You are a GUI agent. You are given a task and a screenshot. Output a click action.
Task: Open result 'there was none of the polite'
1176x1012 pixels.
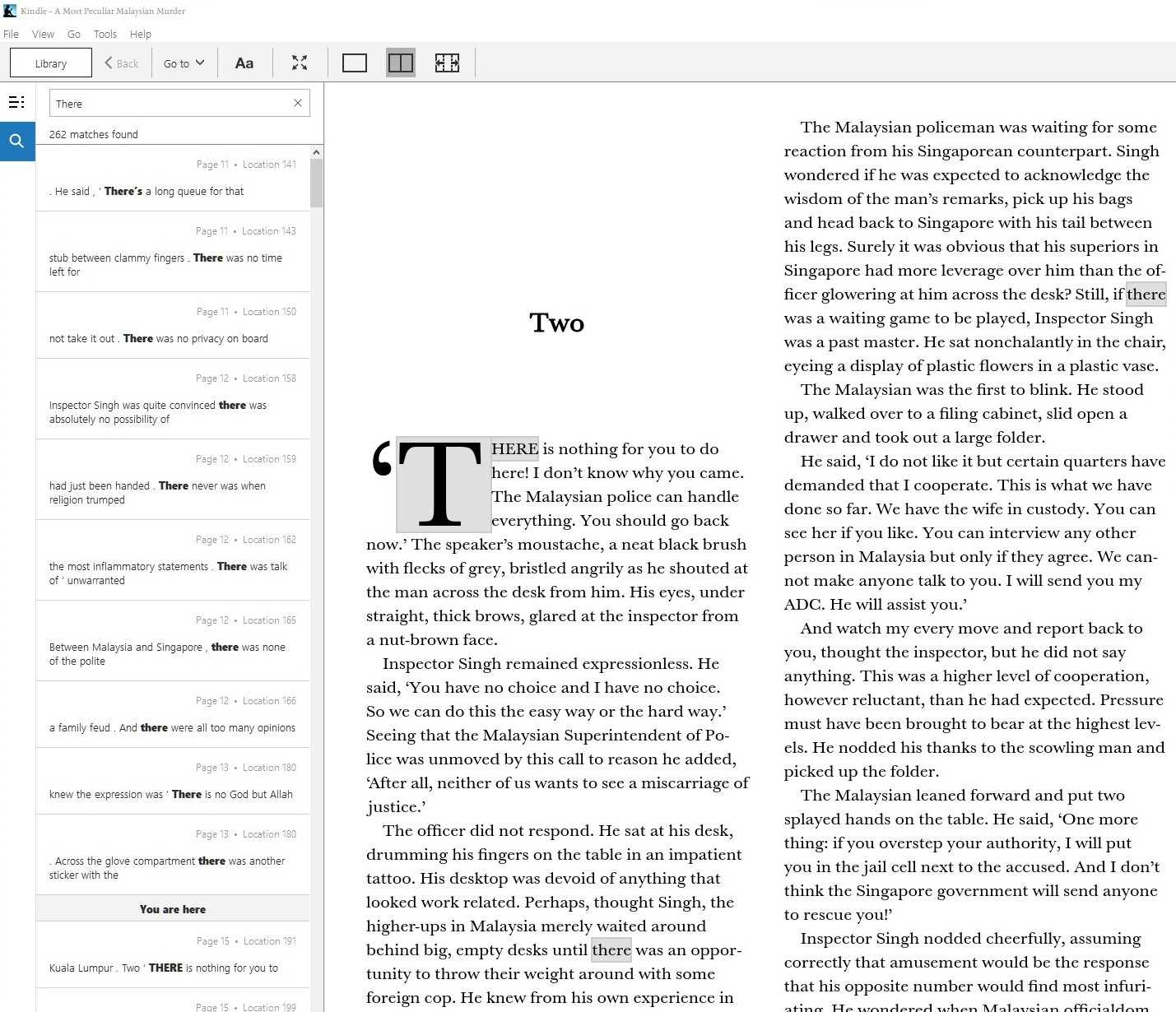(173, 640)
